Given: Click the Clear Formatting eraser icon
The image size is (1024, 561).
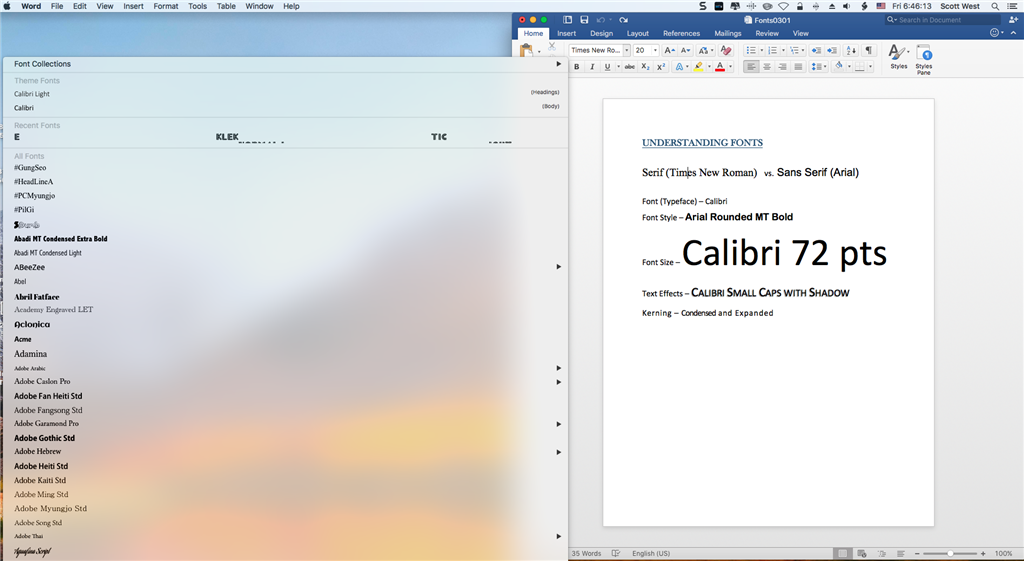Looking at the screenshot, I should (726, 50).
